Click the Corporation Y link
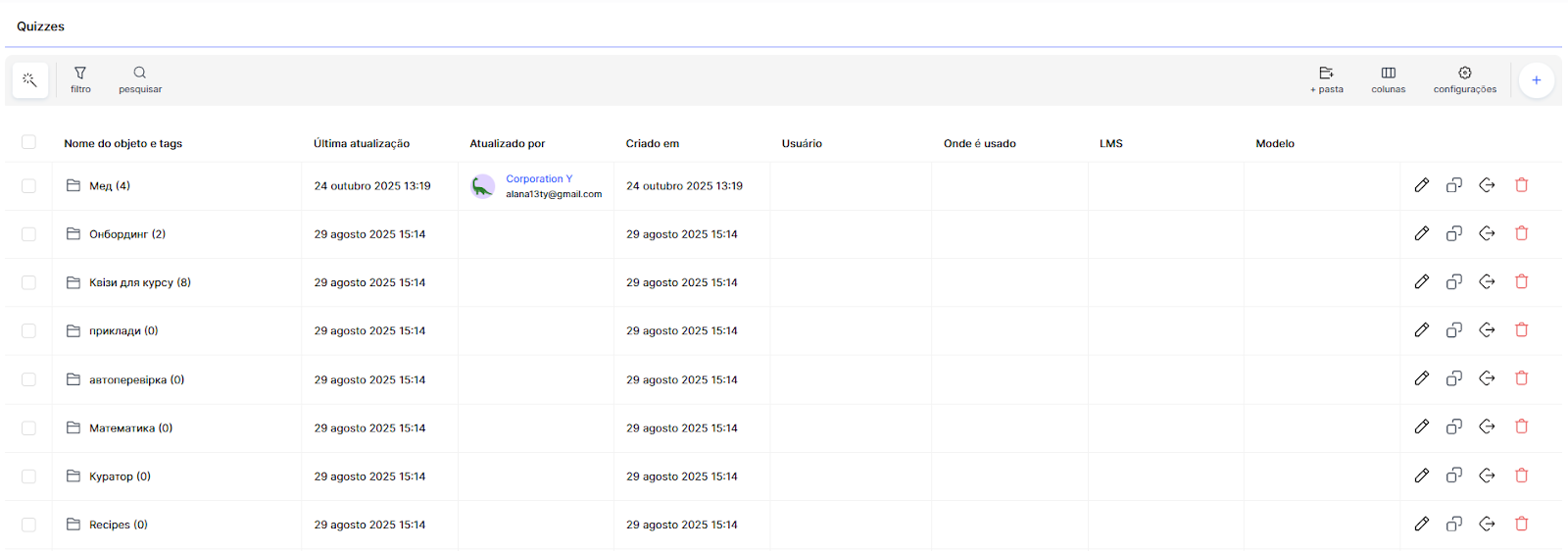This screenshot has height=551, width=1568. click(539, 178)
